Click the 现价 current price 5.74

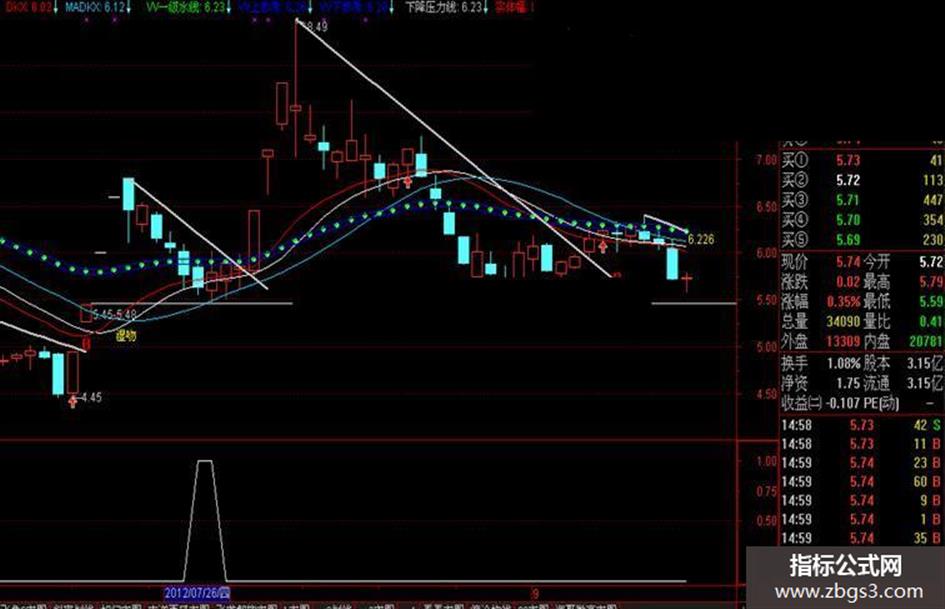pyautogui.click(x=848, y=262)
